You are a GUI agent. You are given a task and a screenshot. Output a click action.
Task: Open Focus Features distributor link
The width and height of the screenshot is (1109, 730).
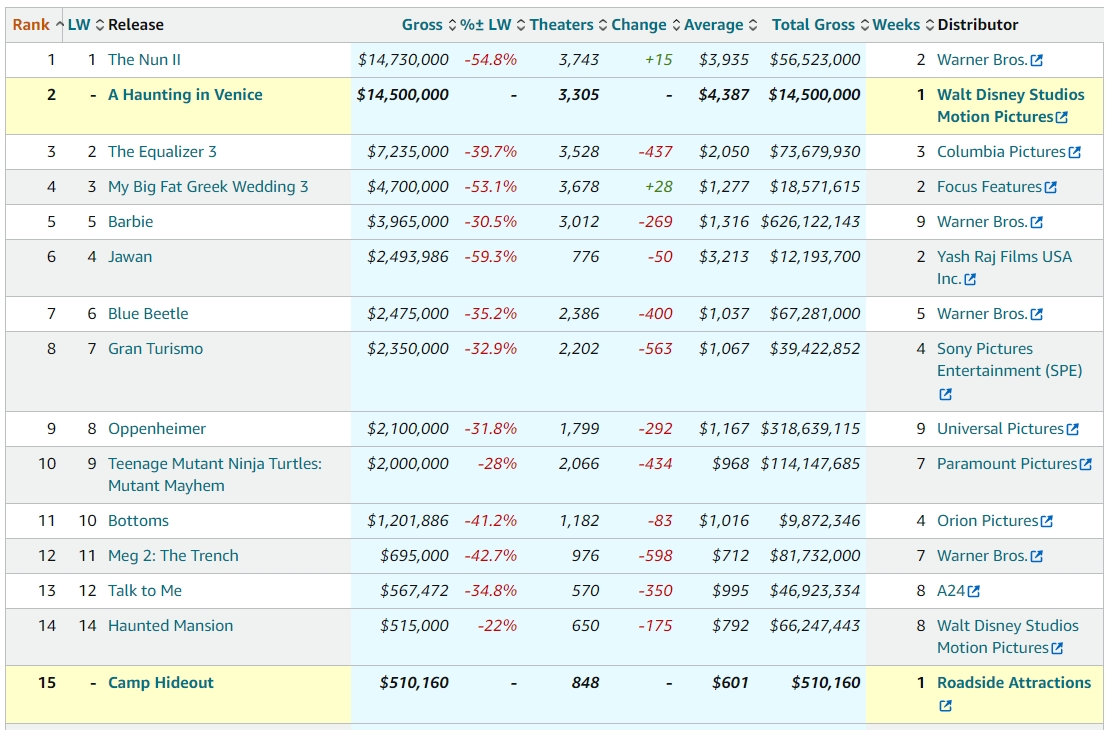(x=989, y=187)
